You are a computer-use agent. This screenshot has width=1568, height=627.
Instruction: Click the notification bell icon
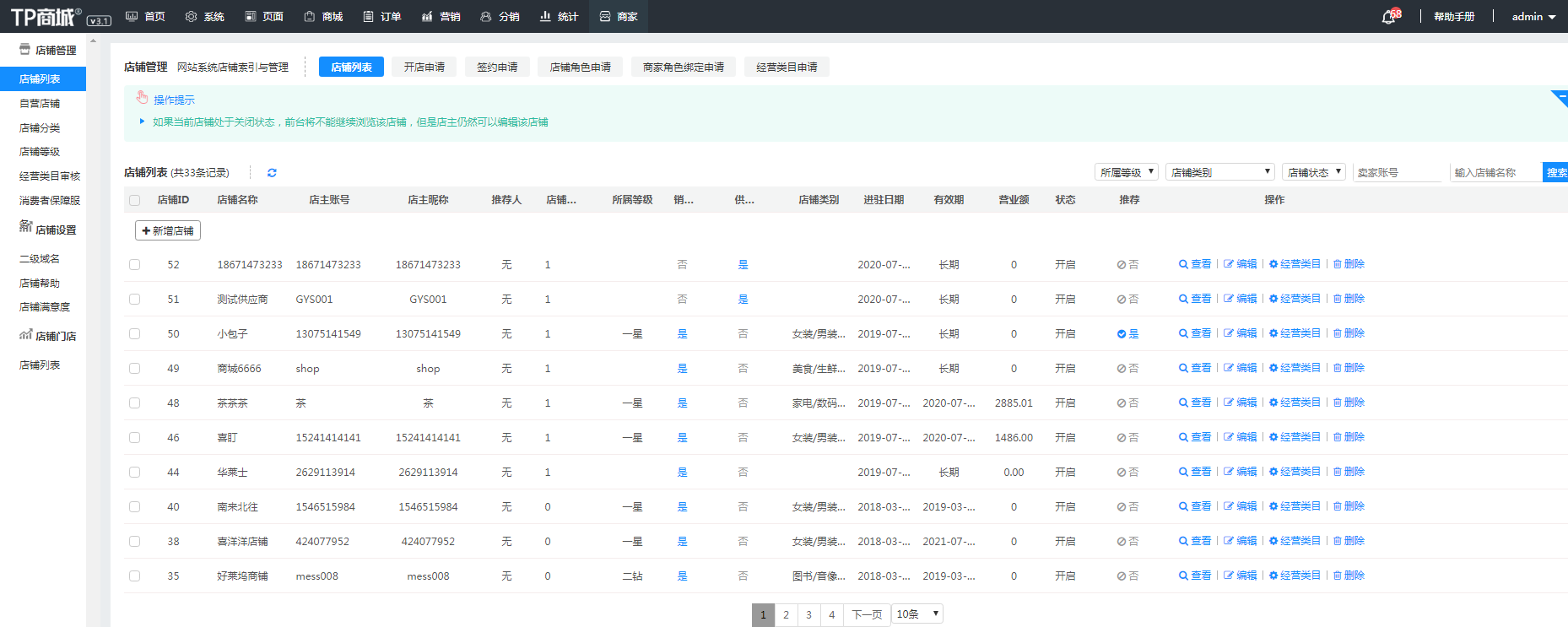pos(1388,17)
